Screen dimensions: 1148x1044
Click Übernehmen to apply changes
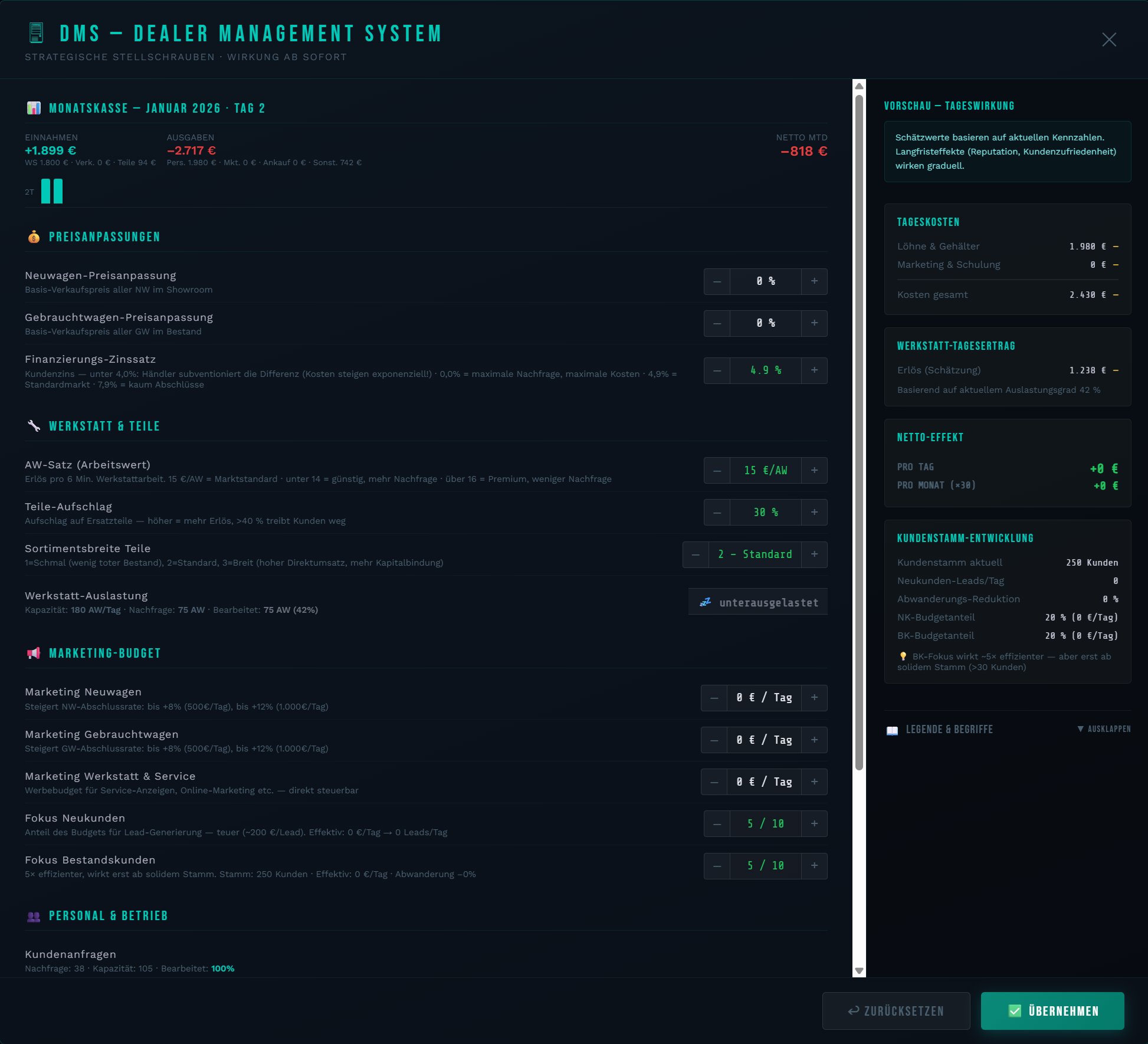pos(1052,1011)
